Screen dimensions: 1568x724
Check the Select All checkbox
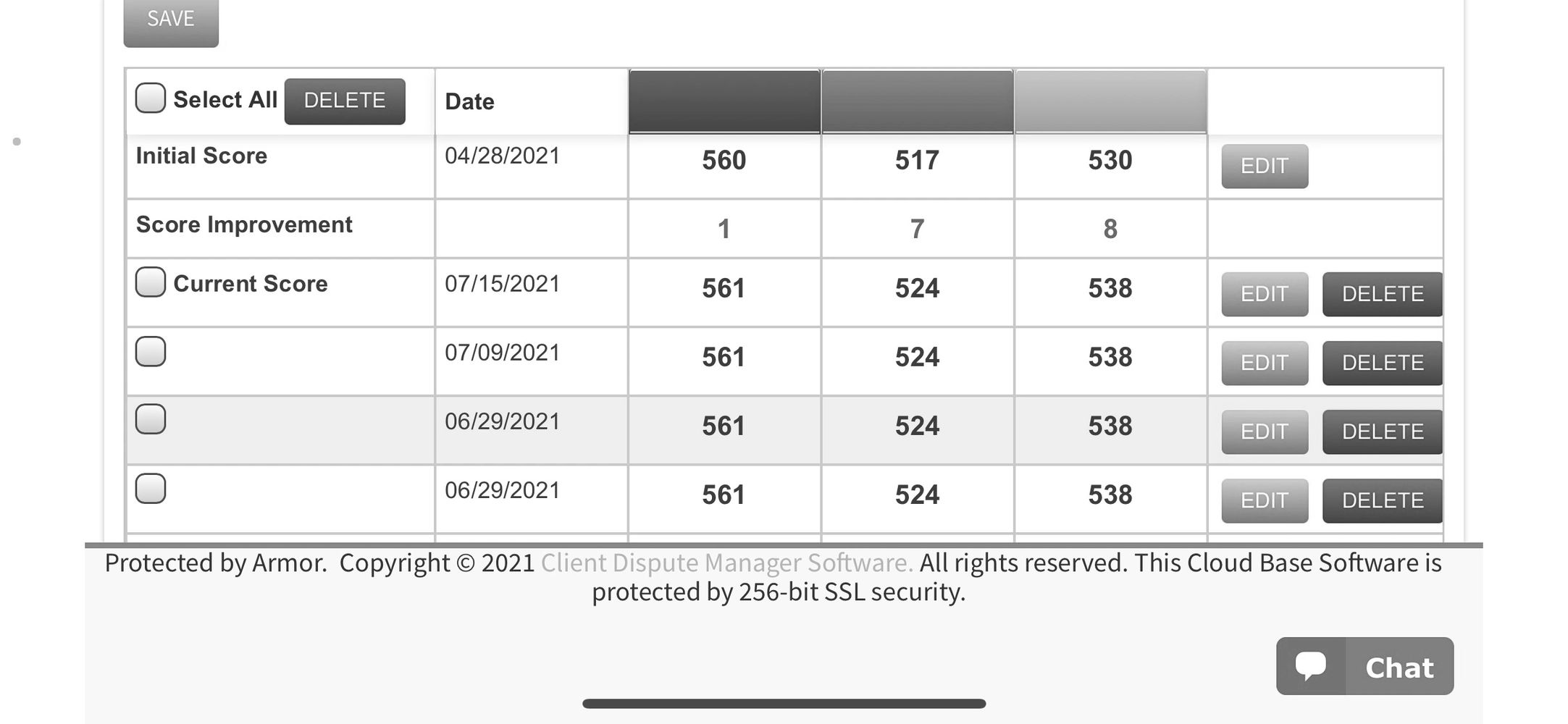(x=151, y=98)
